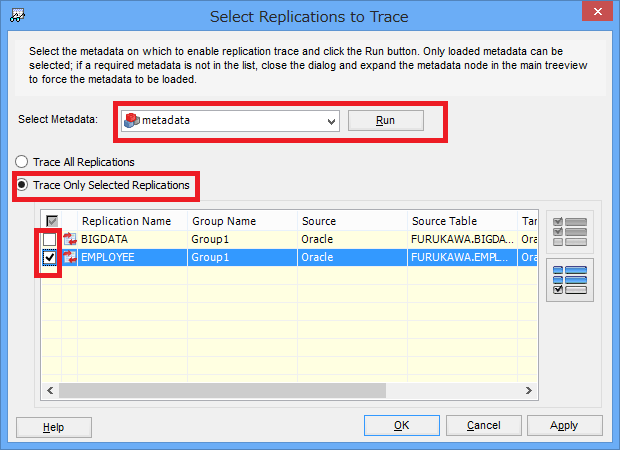Image resolution: width=620 pixels, height=450 pixels.
Task: Click the Apply button
Action: coord(564,426)
